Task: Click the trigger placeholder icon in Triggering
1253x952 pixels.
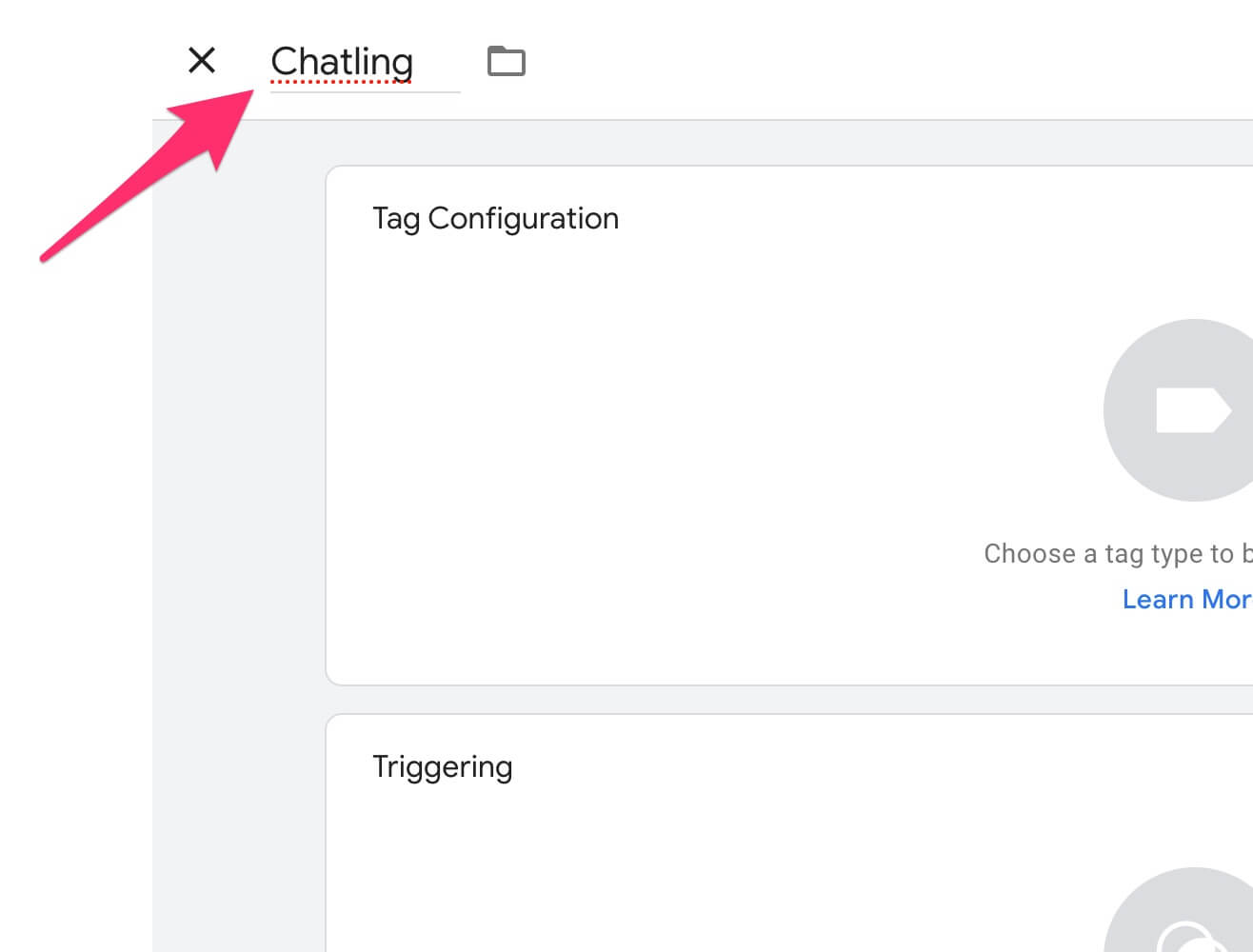Action: click(1179, 910)
